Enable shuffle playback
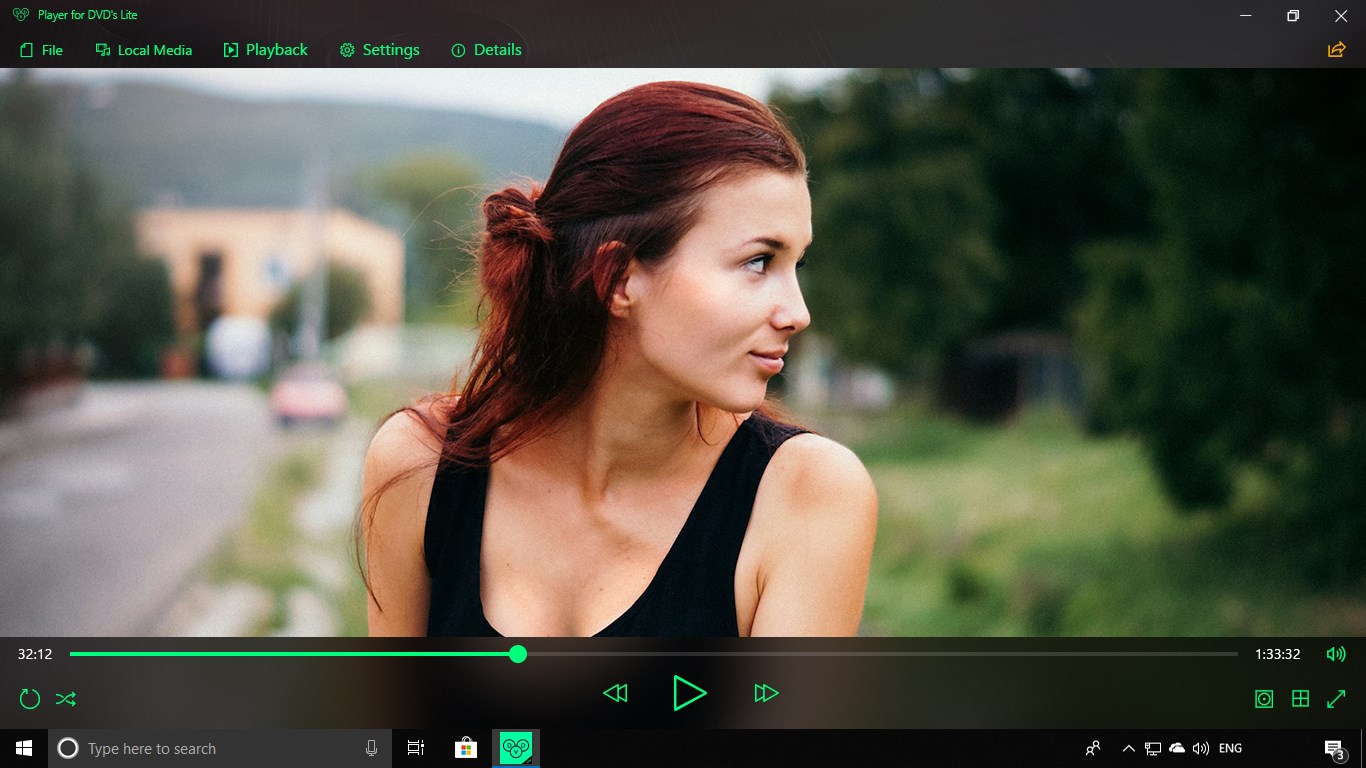Screen dimensions: 1366x768 tap(65, 698)
